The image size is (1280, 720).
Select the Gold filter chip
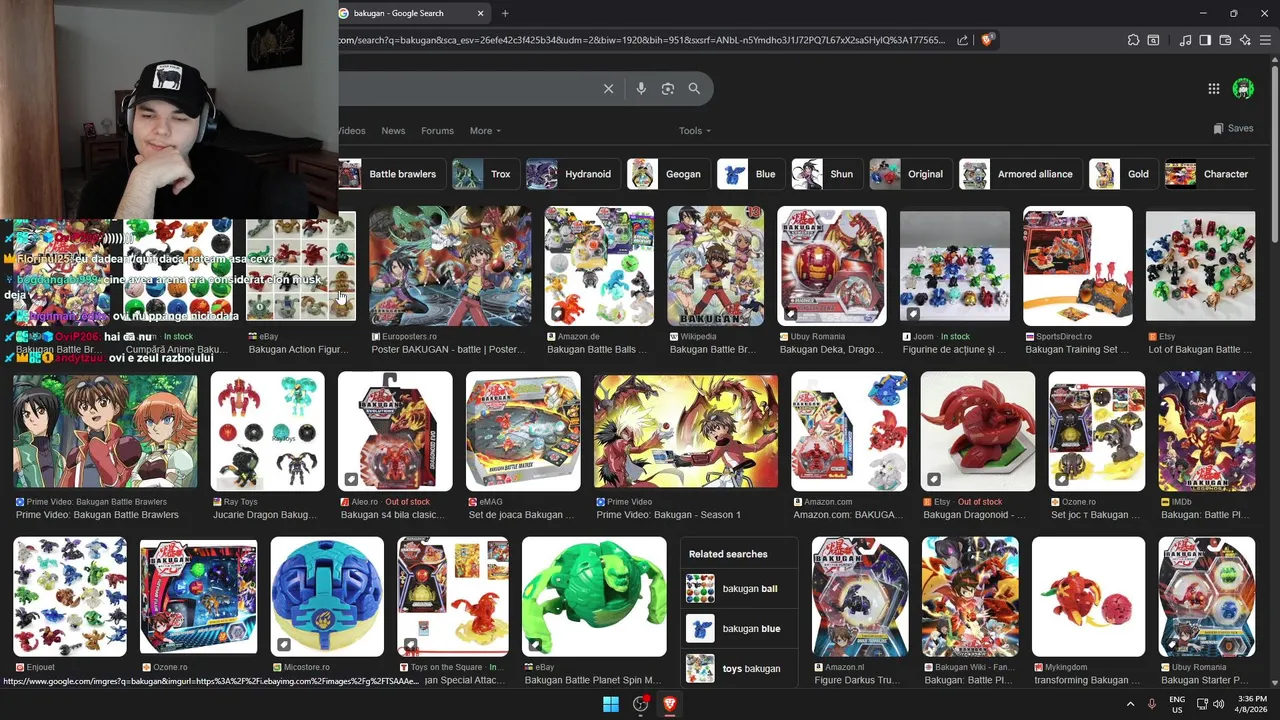[1122, 174]
